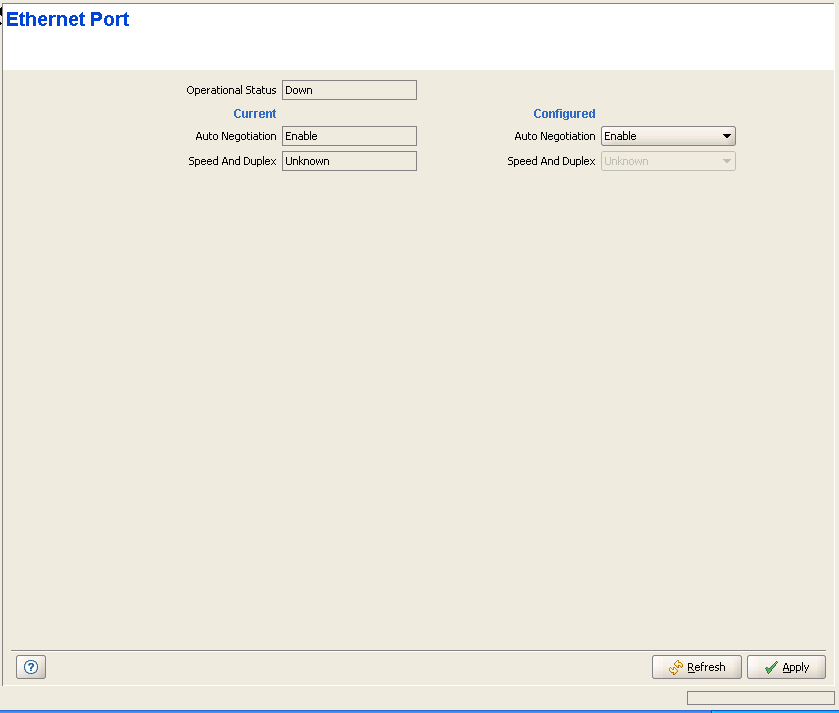Focus the Current Speed And Duplex Unknown field
Screen dimensions: 839x713
coord(349,161)
